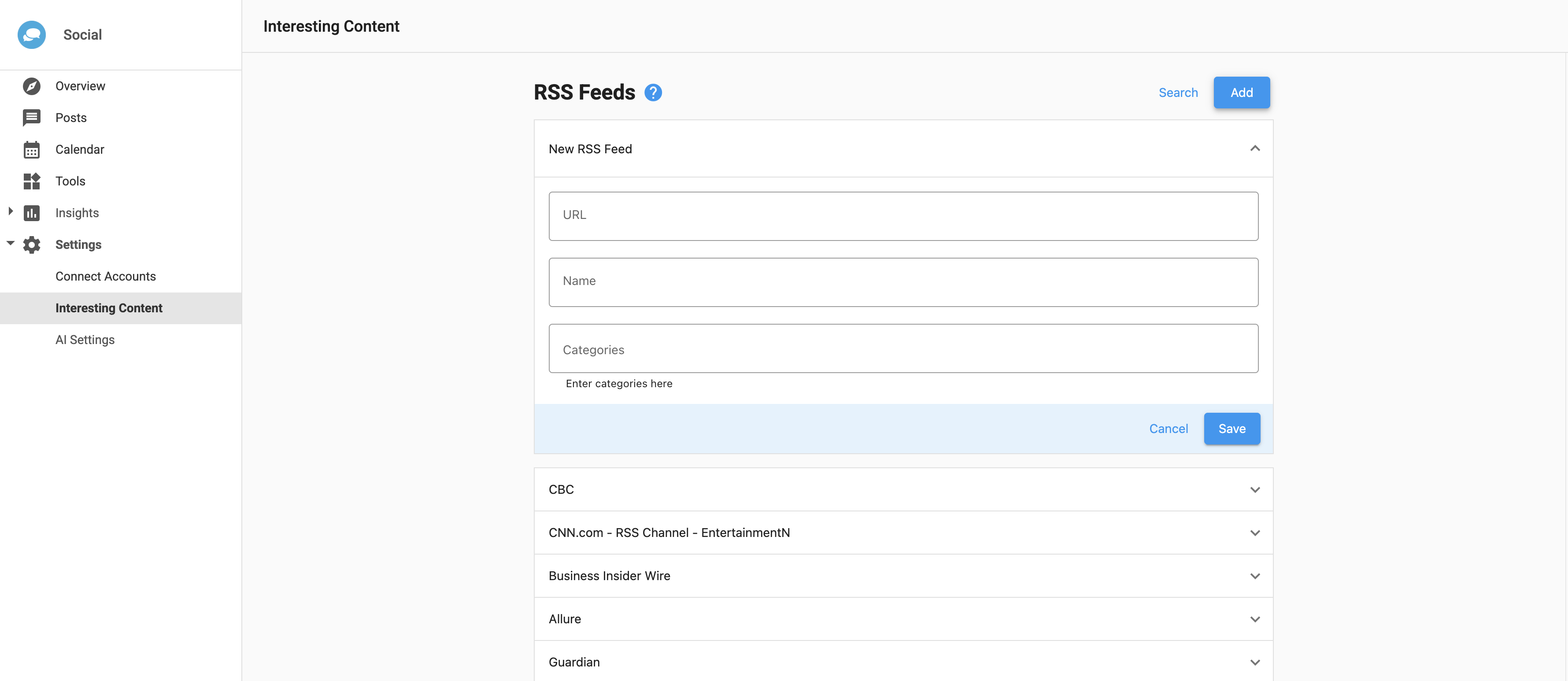Click the Overview compass icon
1568x681 pixels.
pyautogui.click(x=32, y=86)
